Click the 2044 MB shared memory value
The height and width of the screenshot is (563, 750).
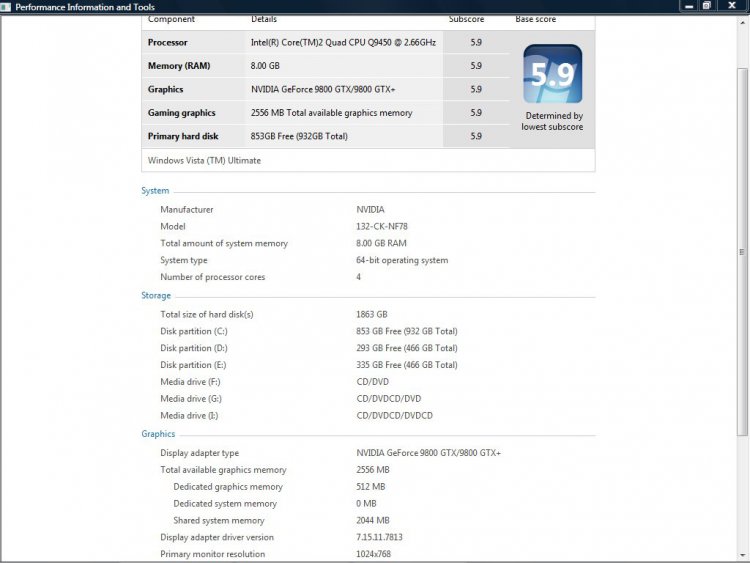[x=373, y=520]
